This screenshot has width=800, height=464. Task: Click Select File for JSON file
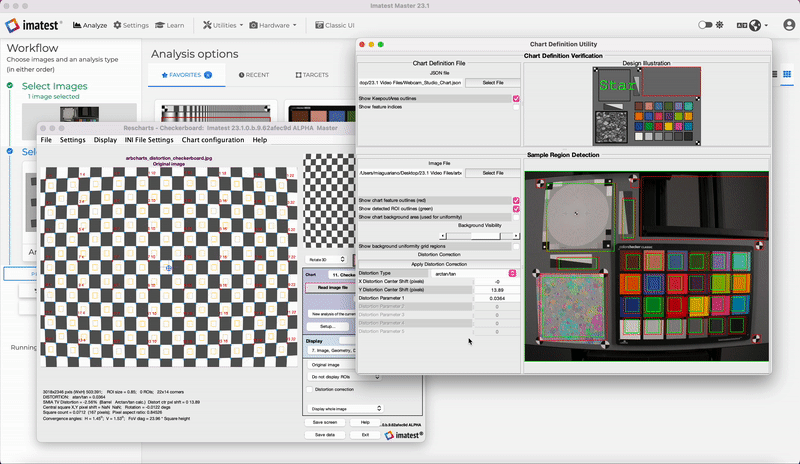(x=493, y=83)
